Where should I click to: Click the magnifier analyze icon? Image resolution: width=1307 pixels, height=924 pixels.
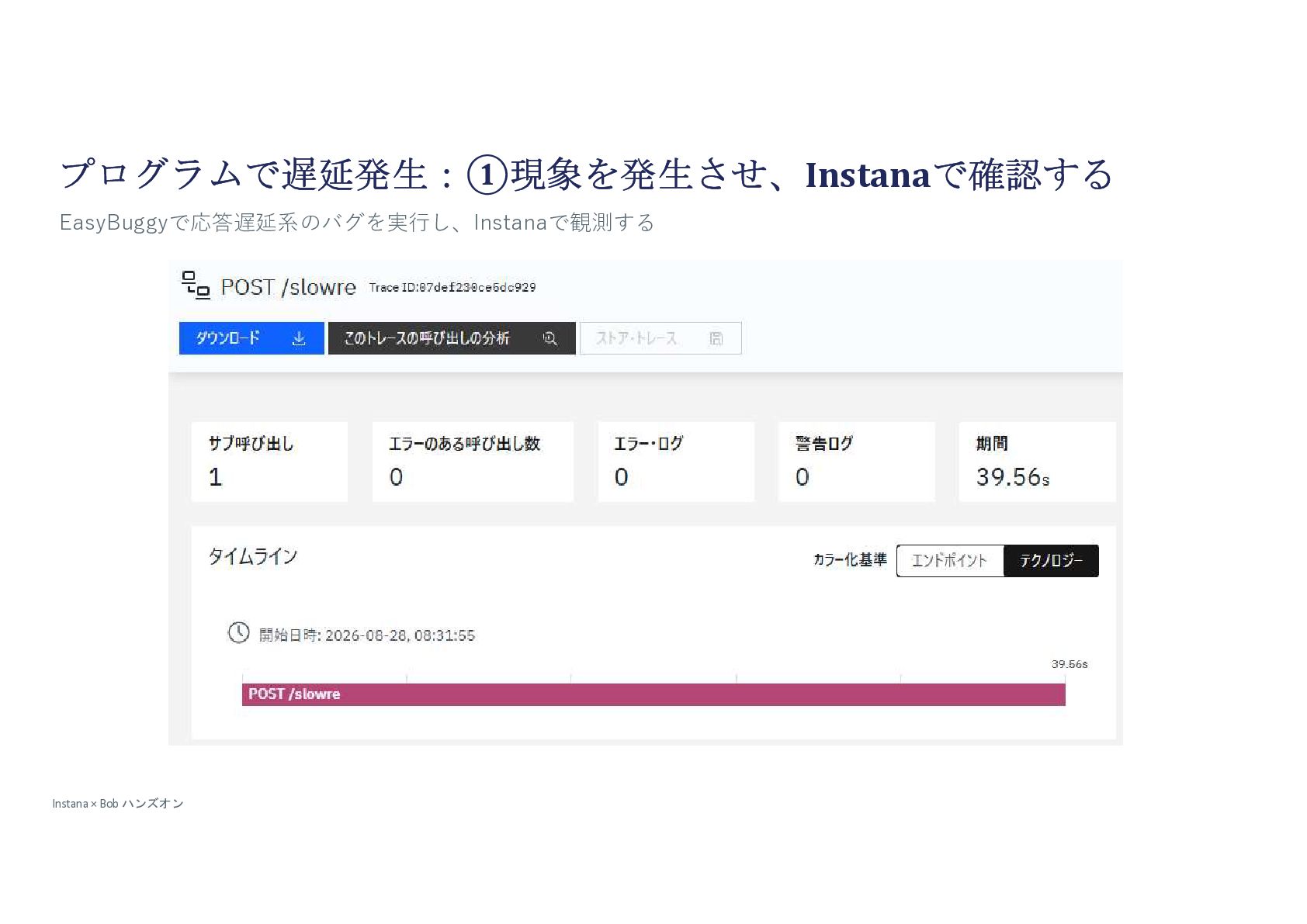pos(550,338)
